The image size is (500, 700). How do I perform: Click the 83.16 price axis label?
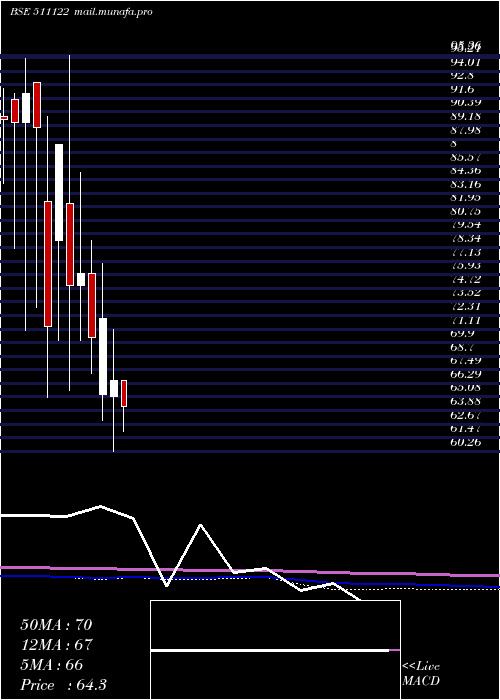[x=466, y=184]
